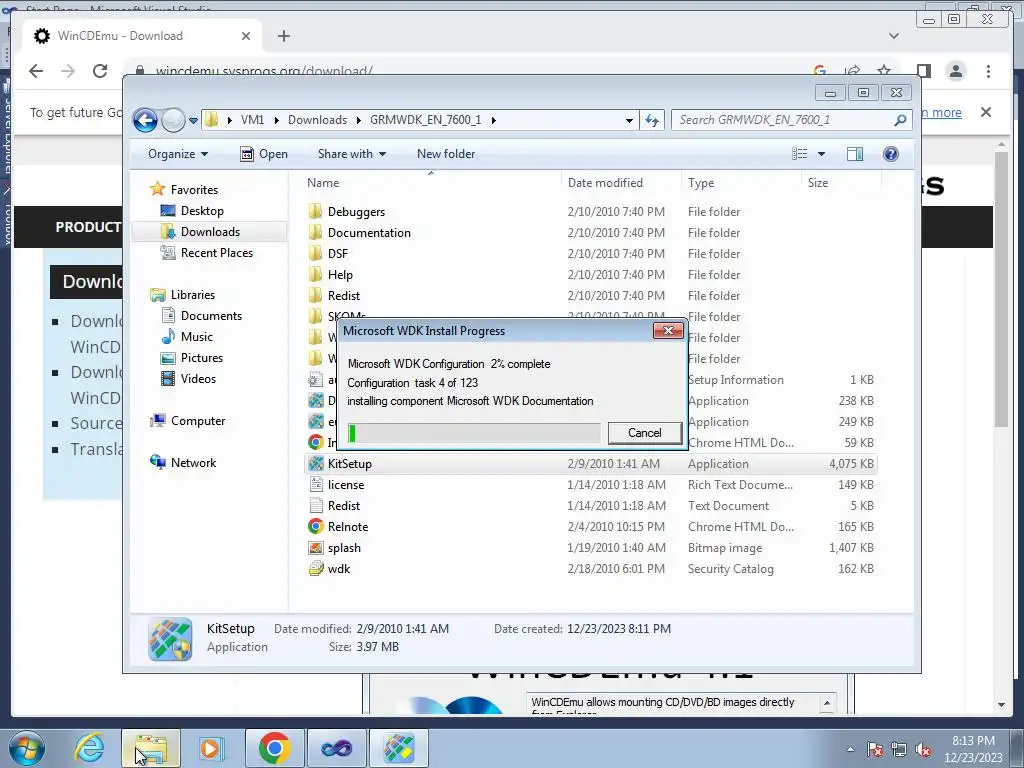Open the Organize menu
Screen dimensions: 1024x768
coord(178,154)
